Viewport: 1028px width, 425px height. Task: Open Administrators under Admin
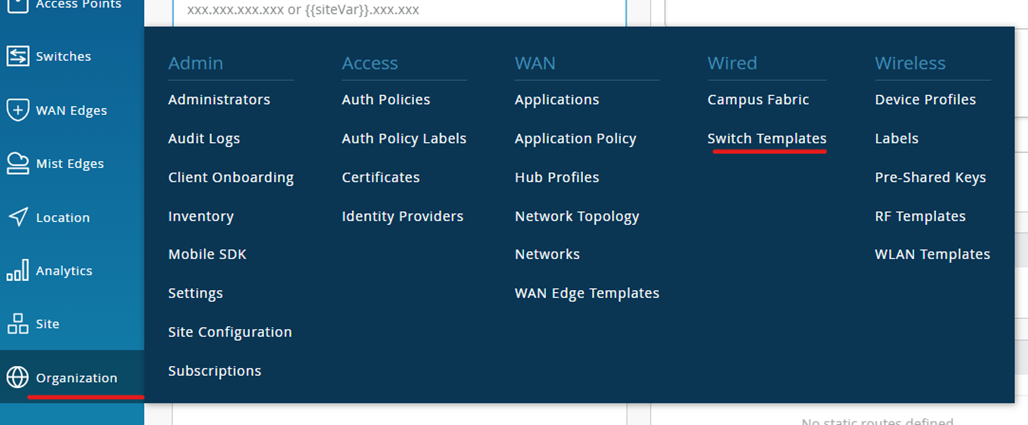tap(219, 100)
